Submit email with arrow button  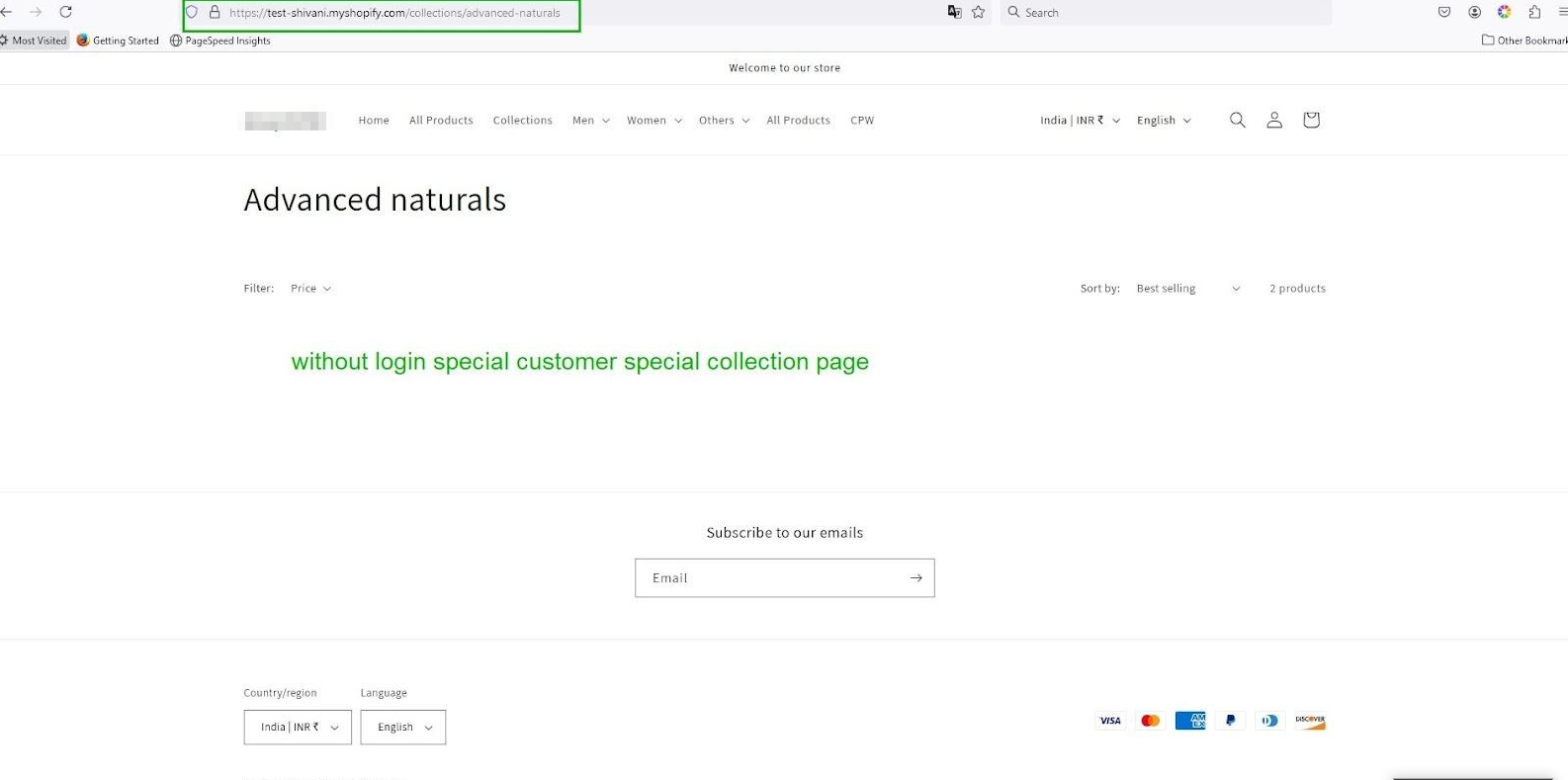point(915,578)
